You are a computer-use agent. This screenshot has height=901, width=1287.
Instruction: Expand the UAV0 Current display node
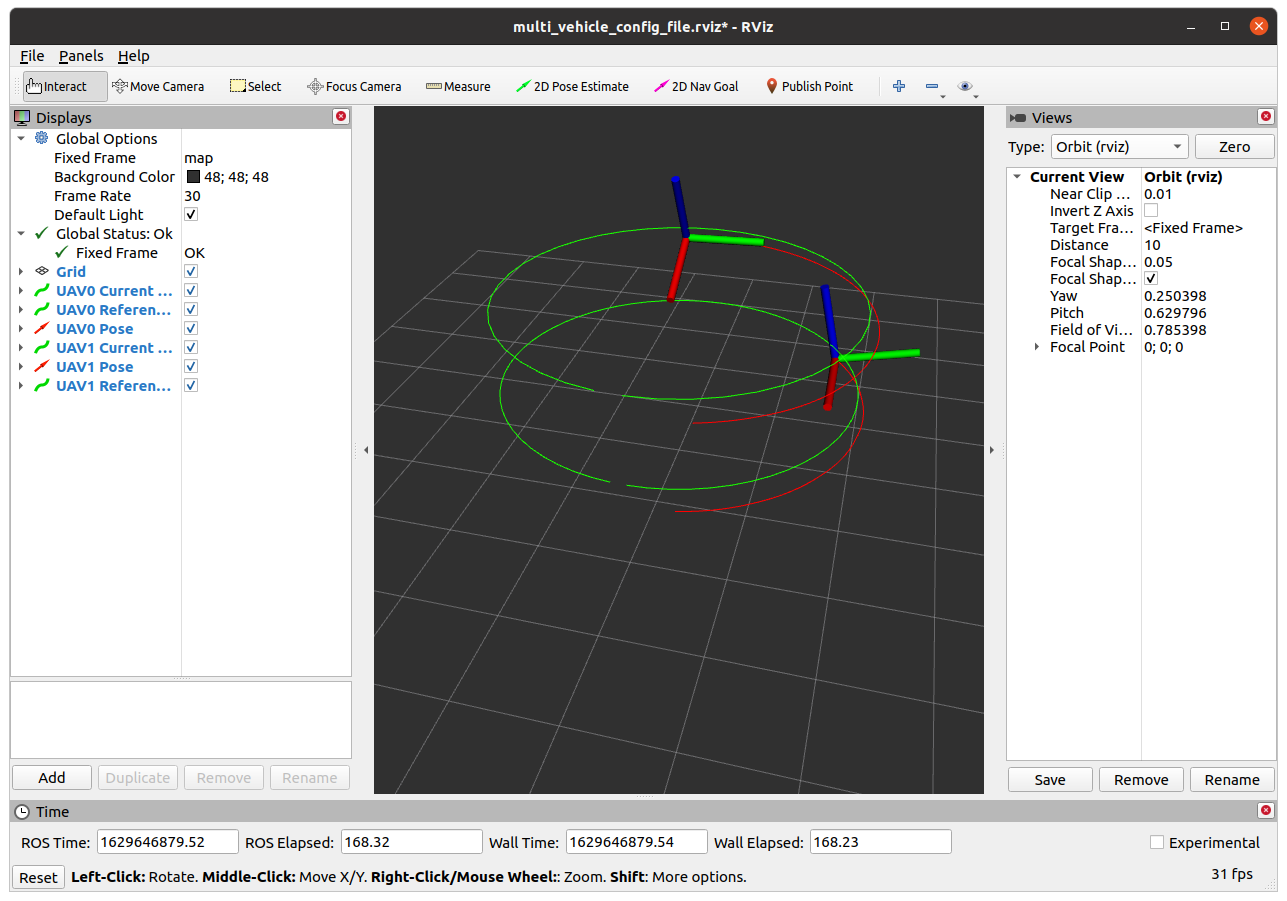click(21, 290)
